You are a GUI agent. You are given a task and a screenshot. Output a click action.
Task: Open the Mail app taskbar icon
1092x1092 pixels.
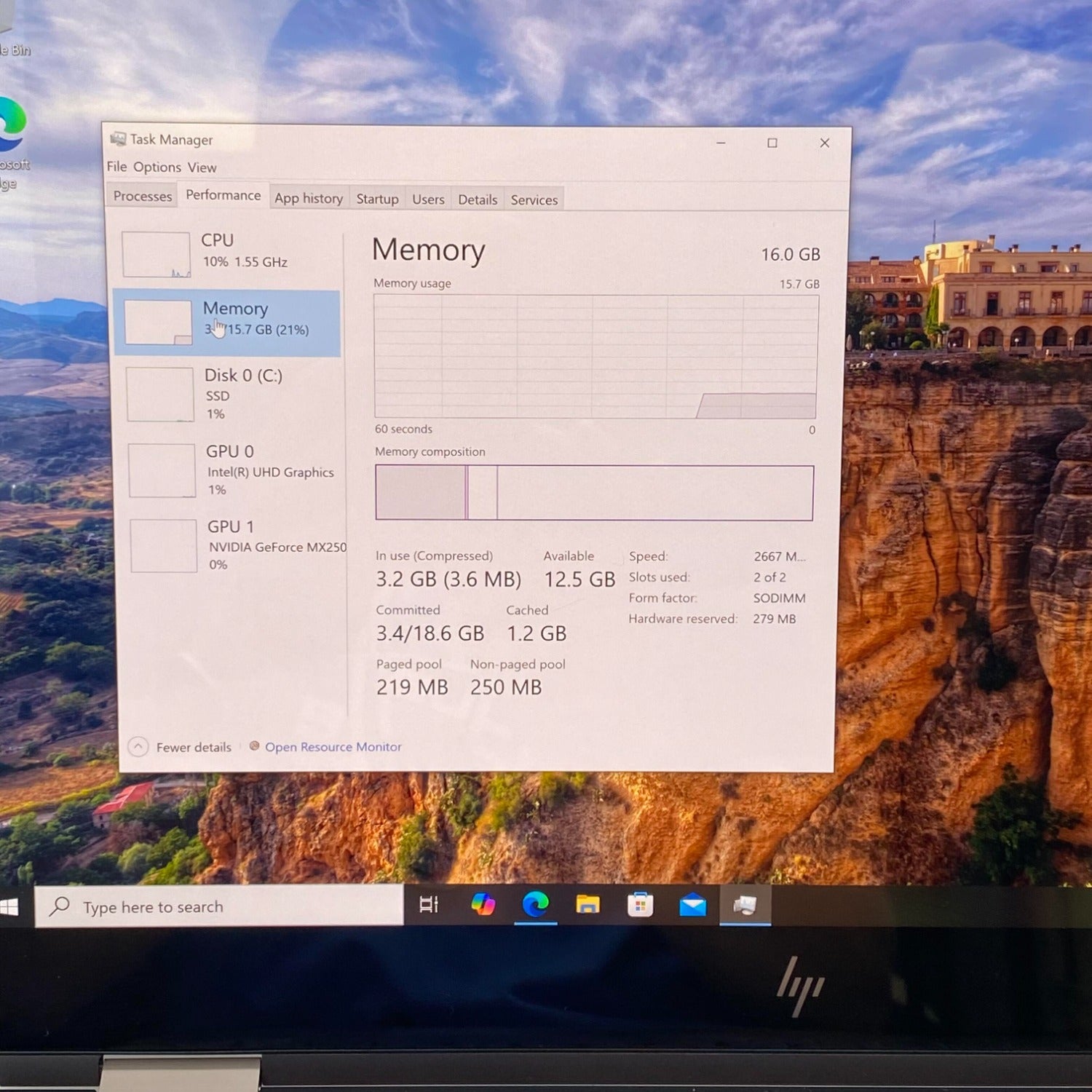(x=692, y=905)
